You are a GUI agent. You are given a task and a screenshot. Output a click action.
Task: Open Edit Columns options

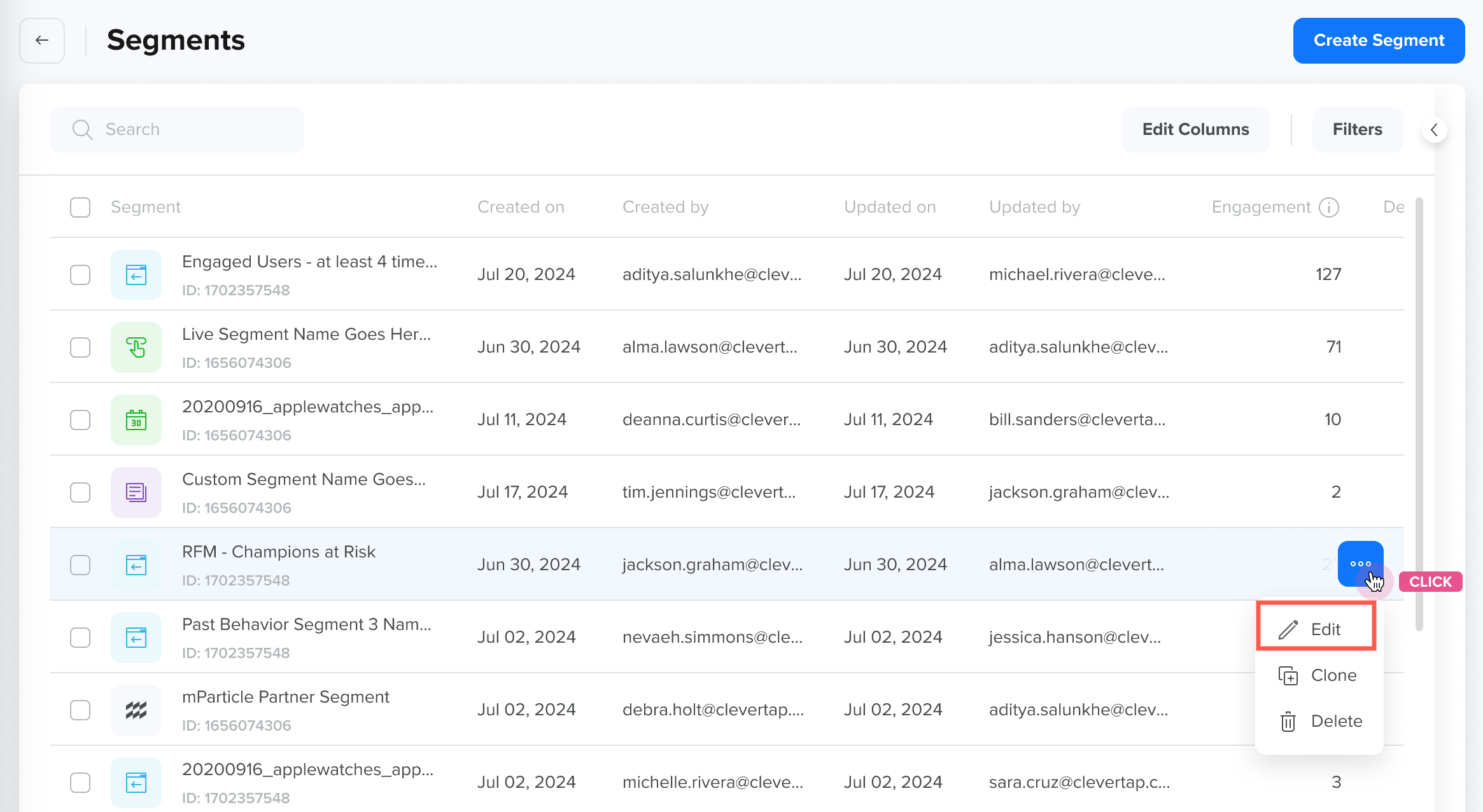(1196, 130)
